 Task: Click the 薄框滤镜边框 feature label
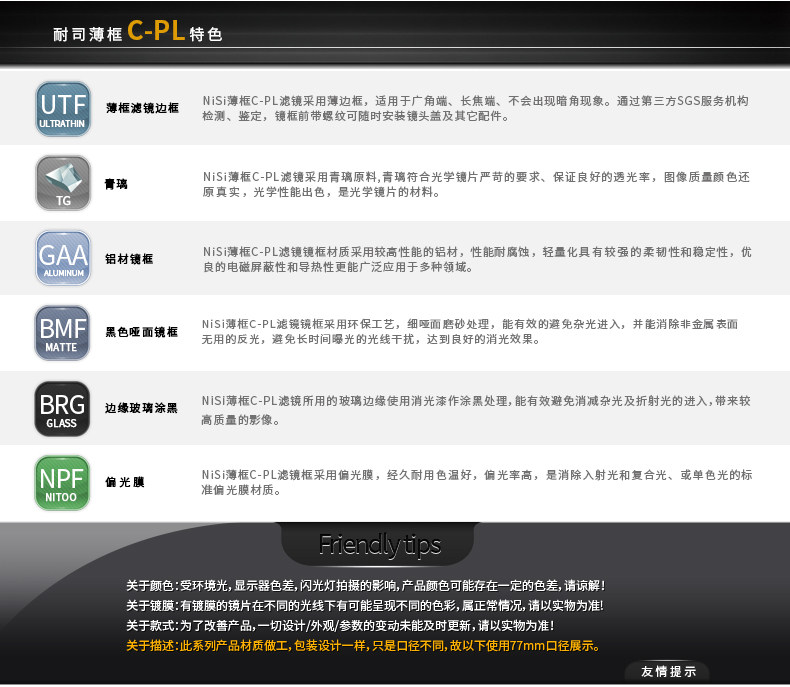(x=143, y=108)
